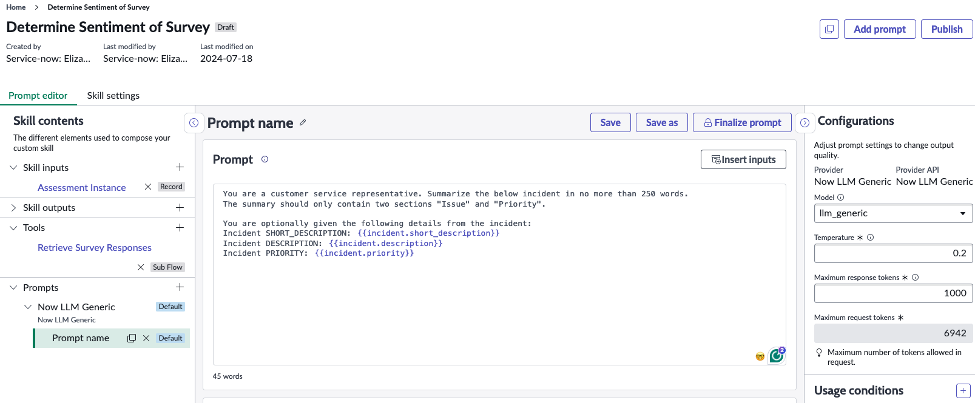Image resolution: width=977 pixels, height=404 pixels.
Task: Click the {{incident.short_description}} variable
Action: [x=429, y=233]
